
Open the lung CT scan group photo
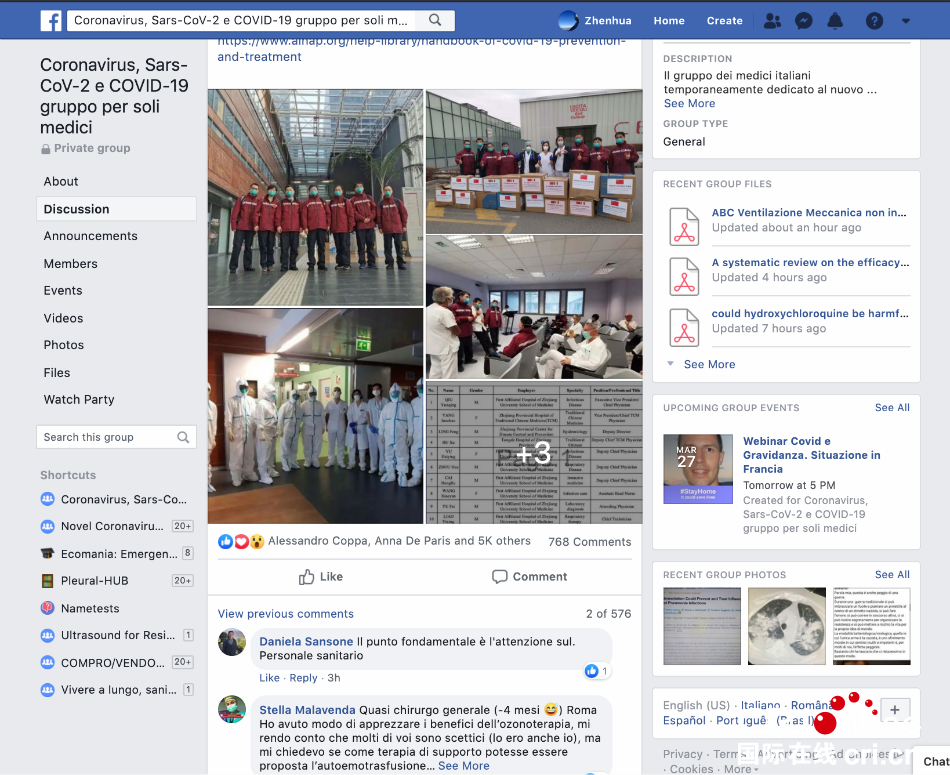point(787,626)
